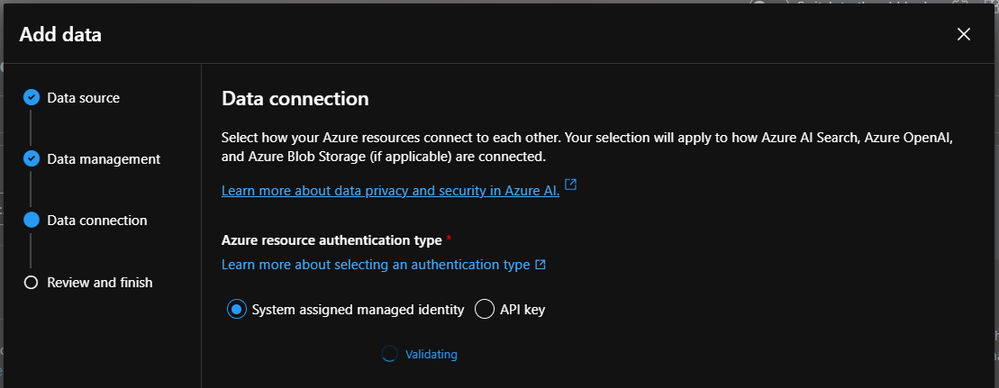999x388 pixels.
Task: Go to the Data source step label
Action: (x=83, y=97)
